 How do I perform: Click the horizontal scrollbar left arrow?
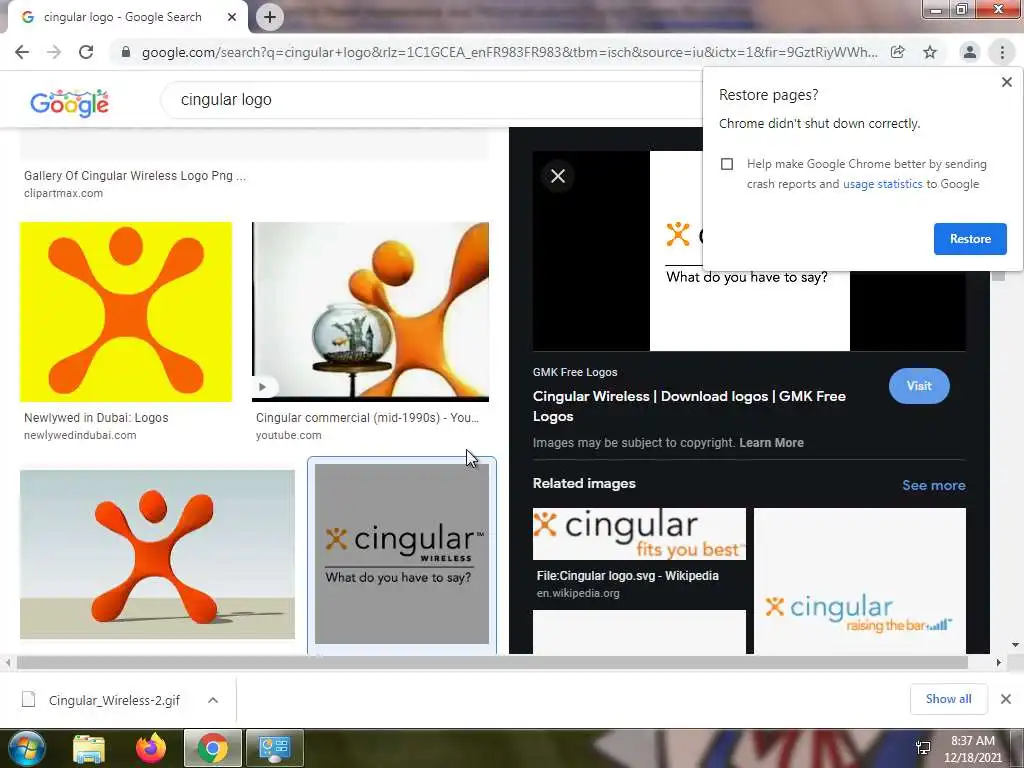pyautogui.click(x=7, y=662)
